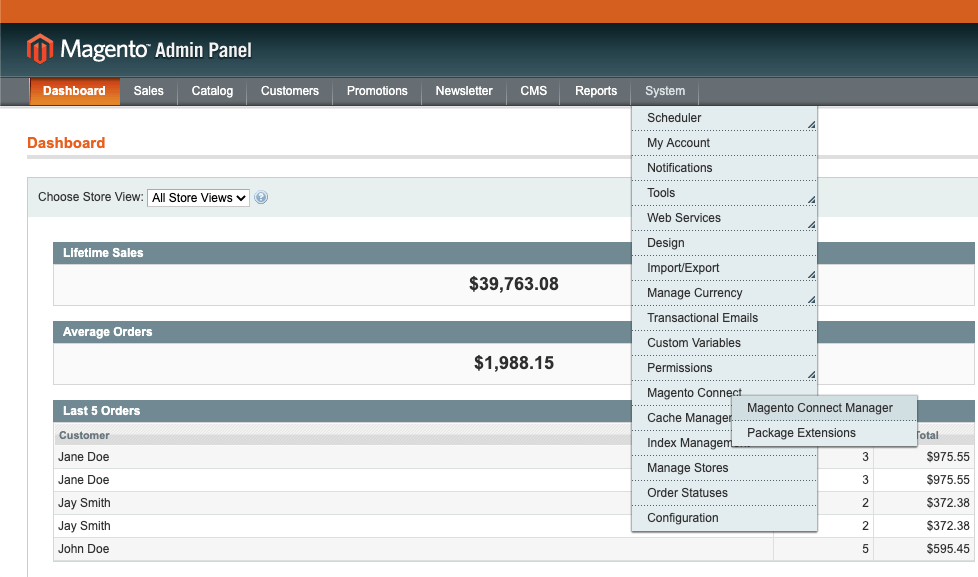Click the Magento logo icon

[x=40, y=49]
